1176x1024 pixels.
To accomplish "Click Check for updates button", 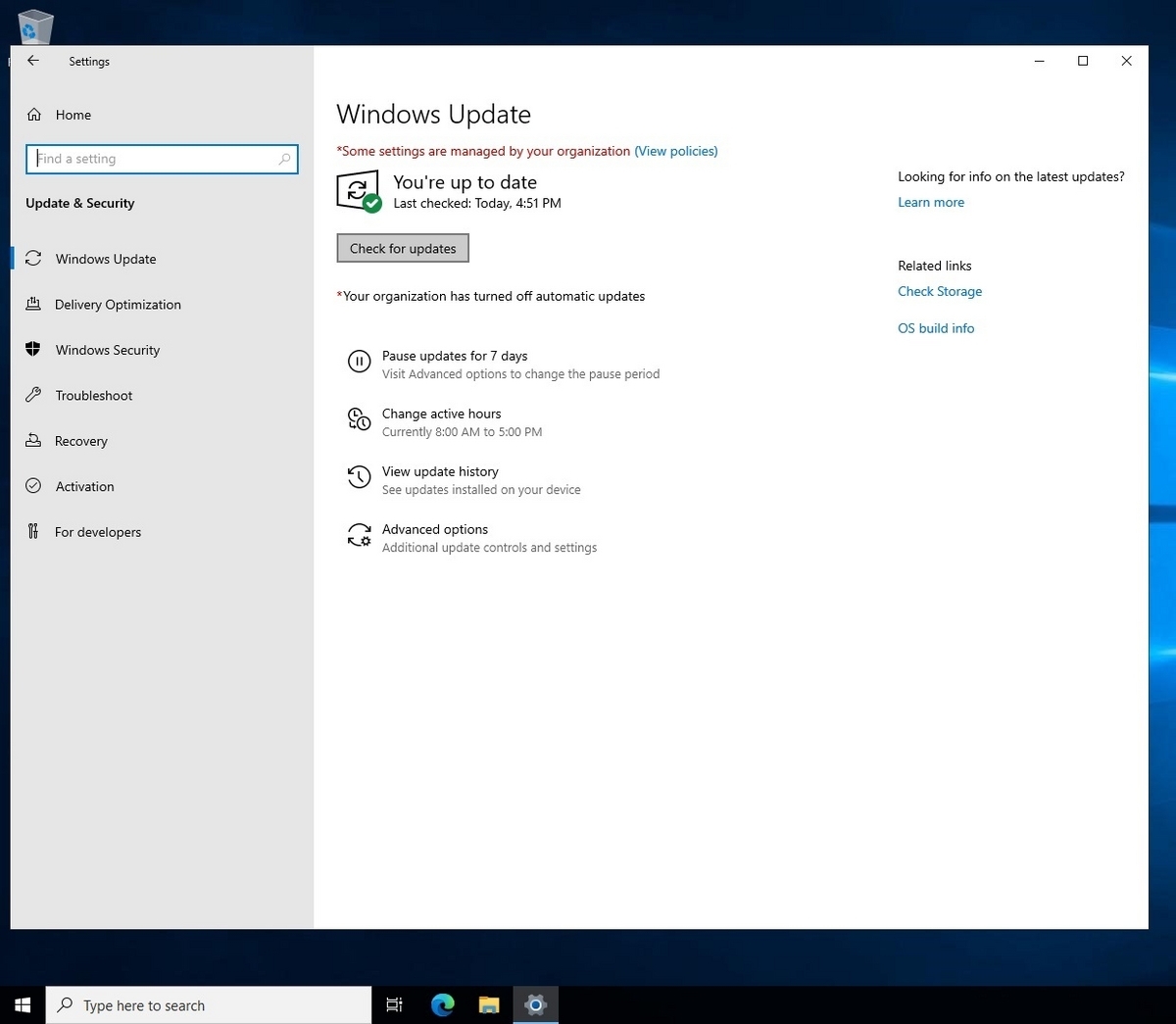I will tap(403, 248).
